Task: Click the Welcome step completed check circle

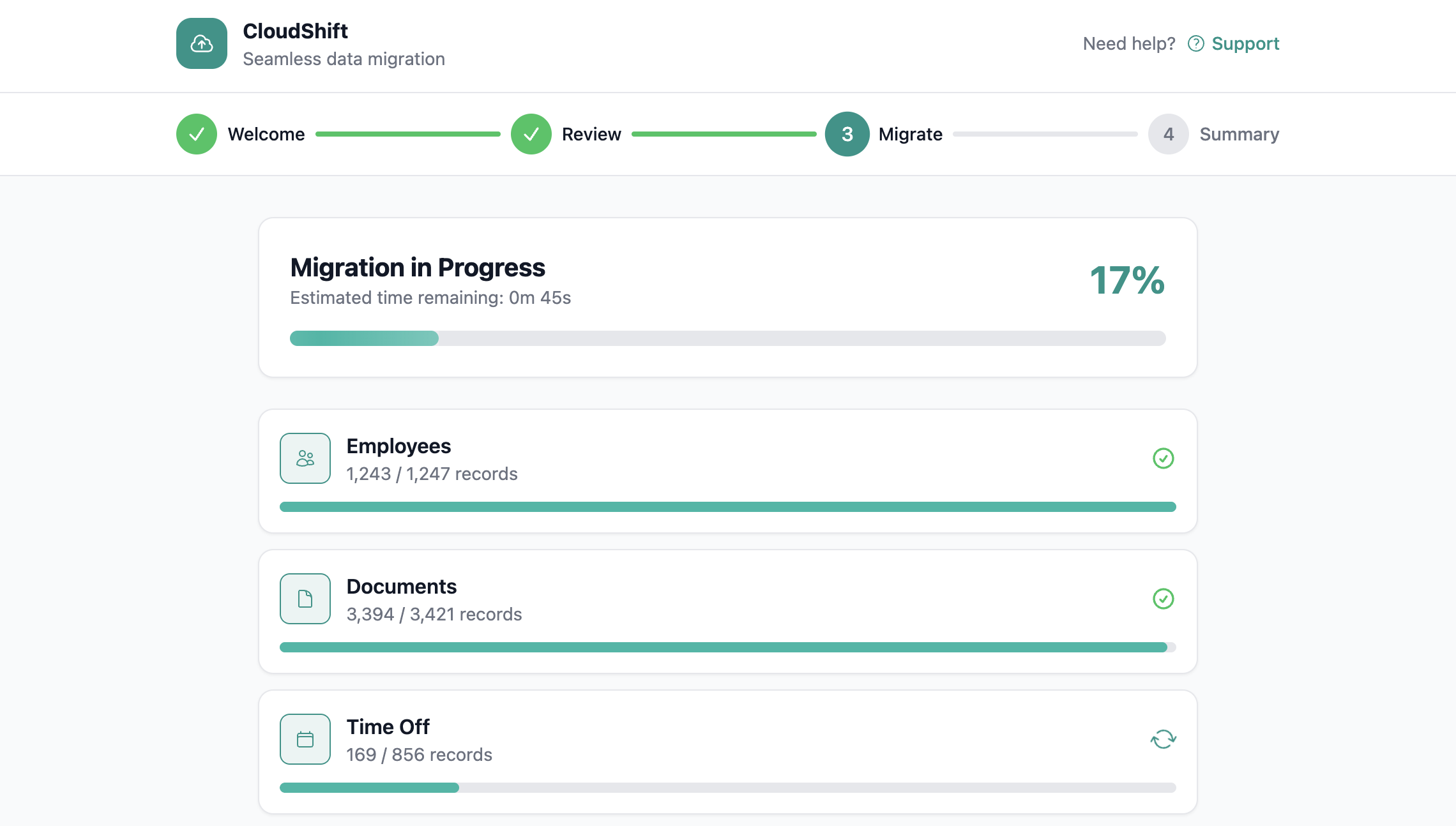Action: (x=197, y=134)
